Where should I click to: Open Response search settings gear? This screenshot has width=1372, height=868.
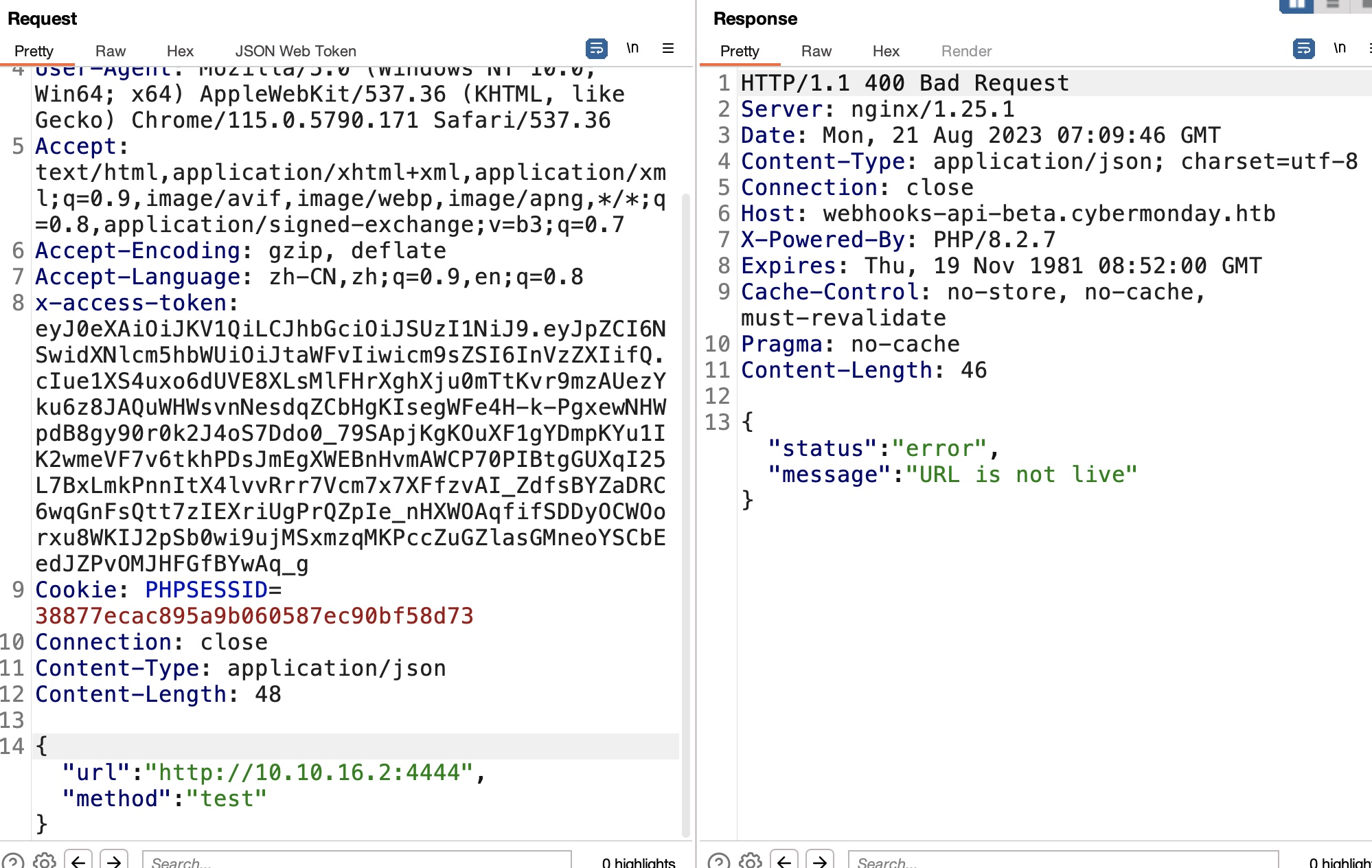[751, 860]
